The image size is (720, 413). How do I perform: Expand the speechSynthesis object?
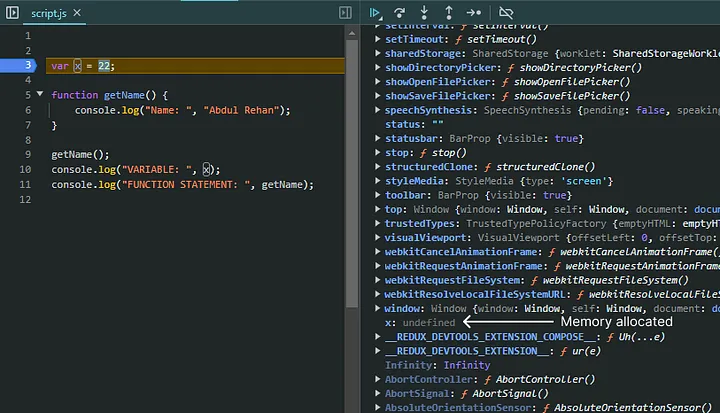pyautogui.click(x=378, y=110)
